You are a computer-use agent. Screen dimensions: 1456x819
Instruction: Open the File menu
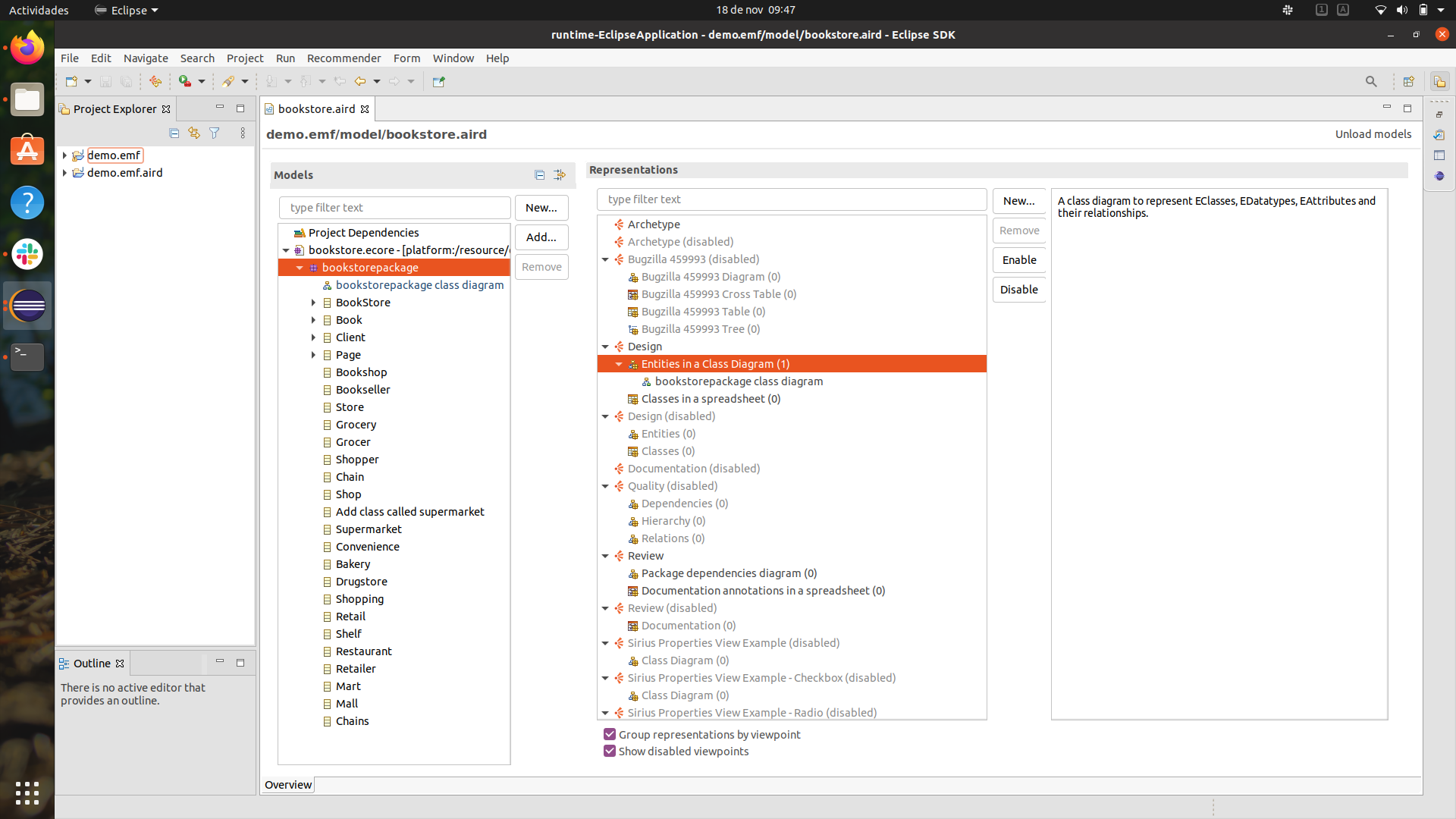[70, 58]
